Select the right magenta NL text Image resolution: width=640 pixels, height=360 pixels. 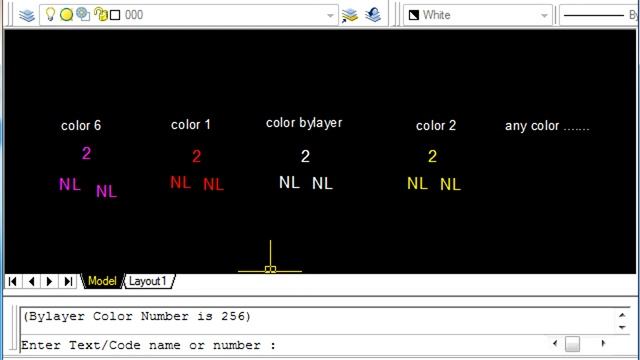coord(107,191)
